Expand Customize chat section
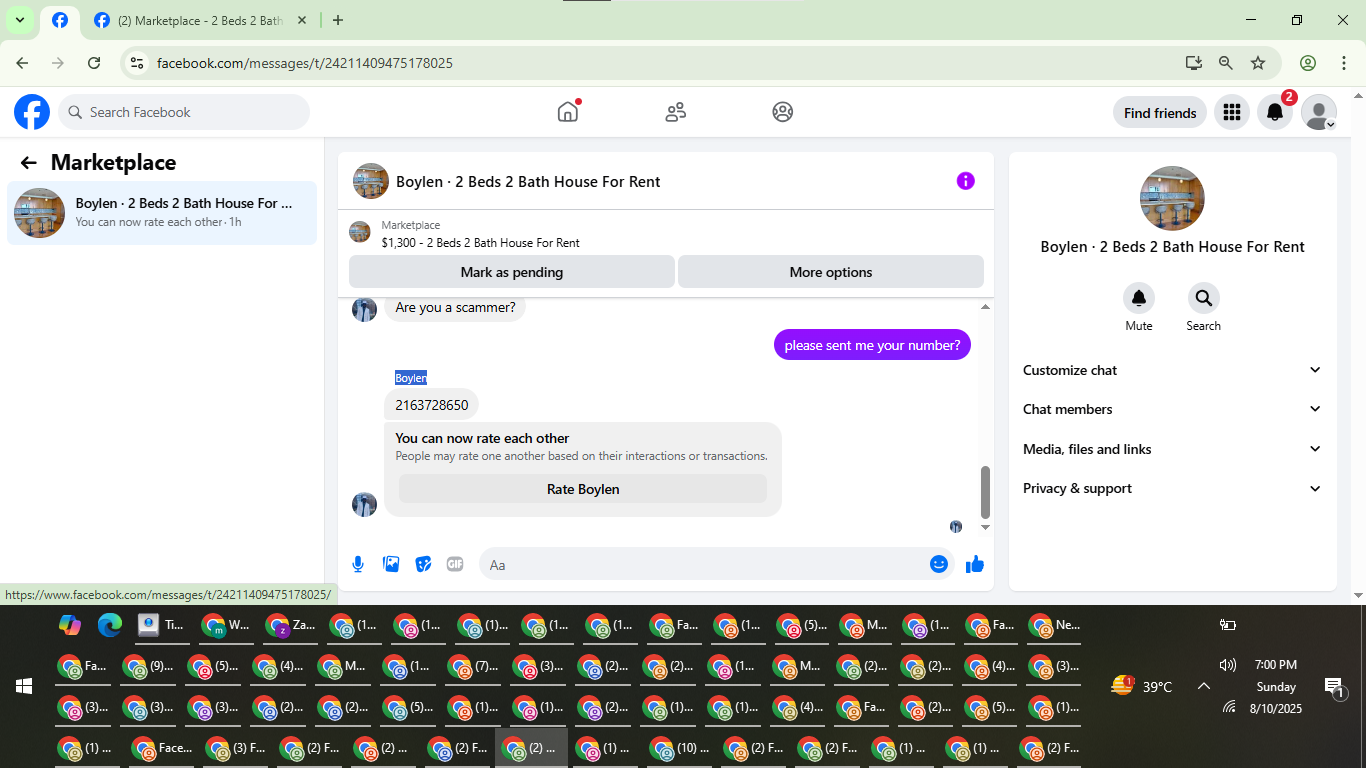 pyautogui.click(x=1172, y=370)
